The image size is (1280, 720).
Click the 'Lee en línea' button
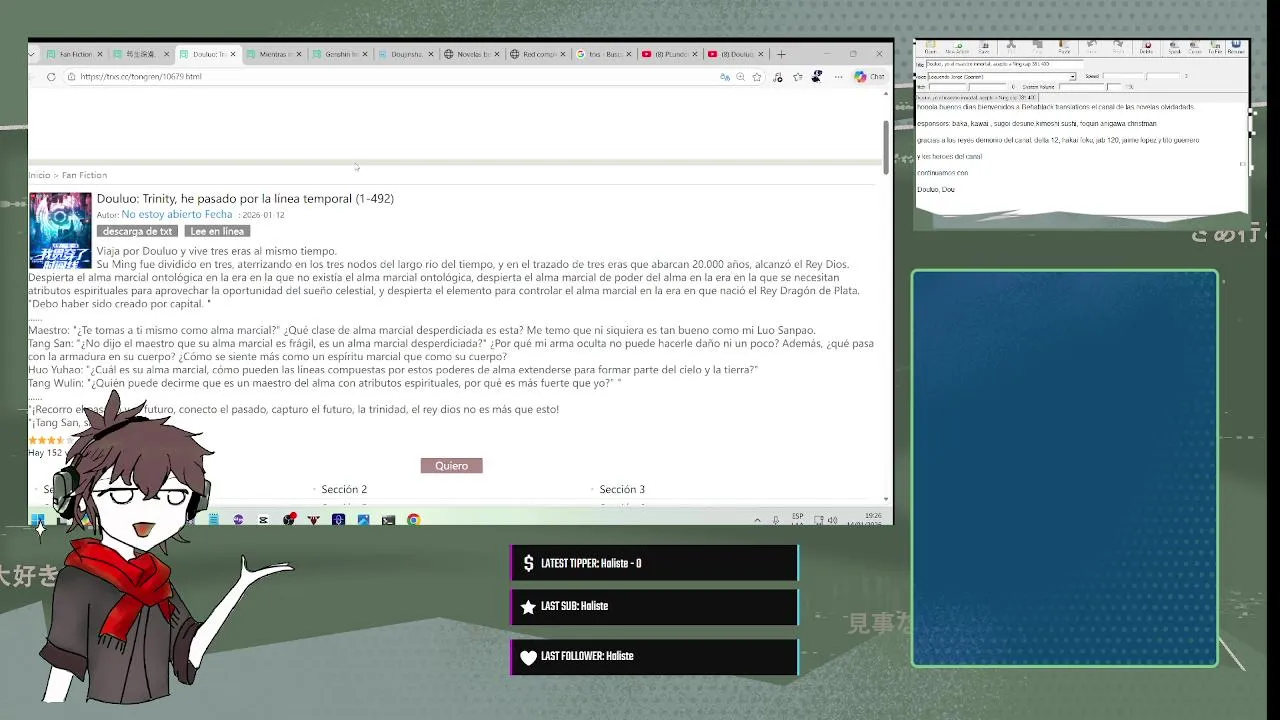[x=217, y=231]
